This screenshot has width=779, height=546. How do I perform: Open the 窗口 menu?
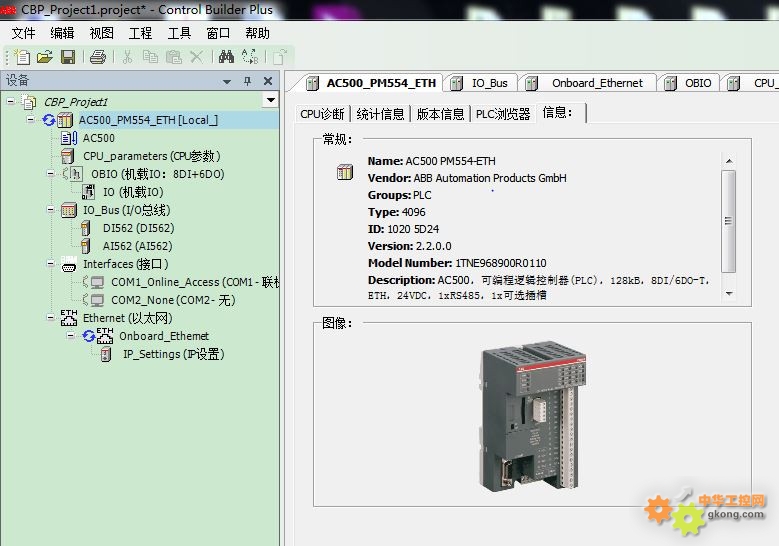click(x=218, y=33)
